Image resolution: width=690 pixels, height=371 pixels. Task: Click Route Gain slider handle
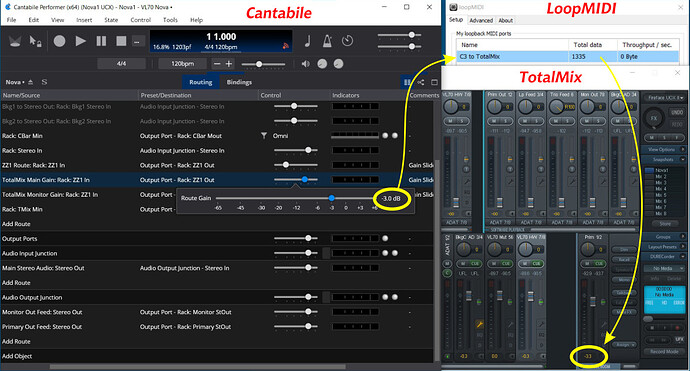coord(331,198)
